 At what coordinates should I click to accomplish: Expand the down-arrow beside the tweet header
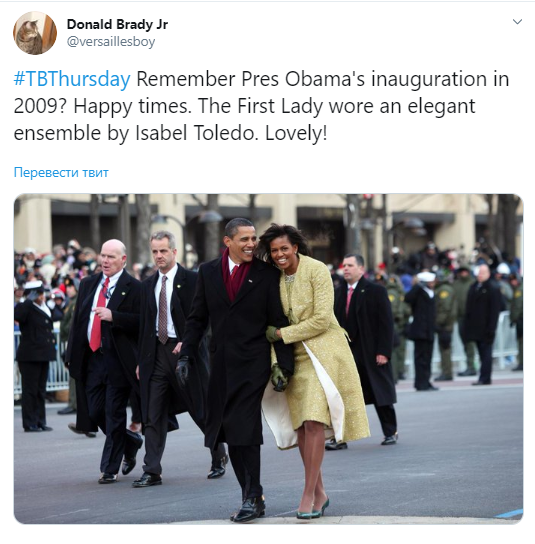coord(517,22)
